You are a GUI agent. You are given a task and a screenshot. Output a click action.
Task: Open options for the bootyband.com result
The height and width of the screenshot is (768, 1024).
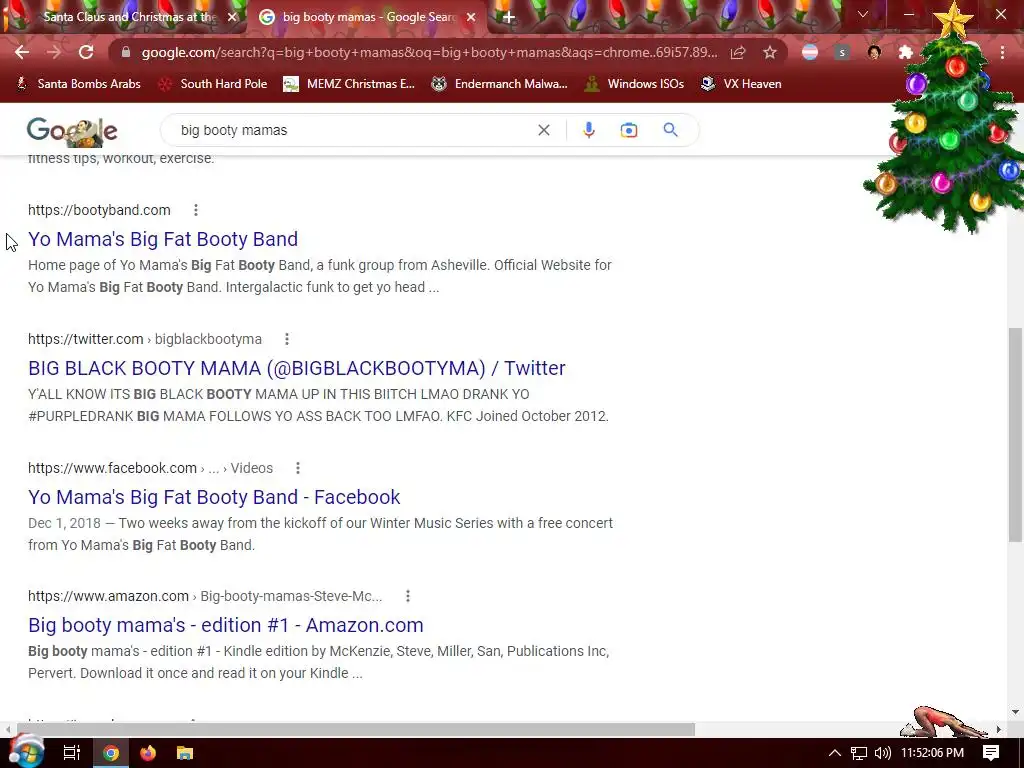[195, 210]
